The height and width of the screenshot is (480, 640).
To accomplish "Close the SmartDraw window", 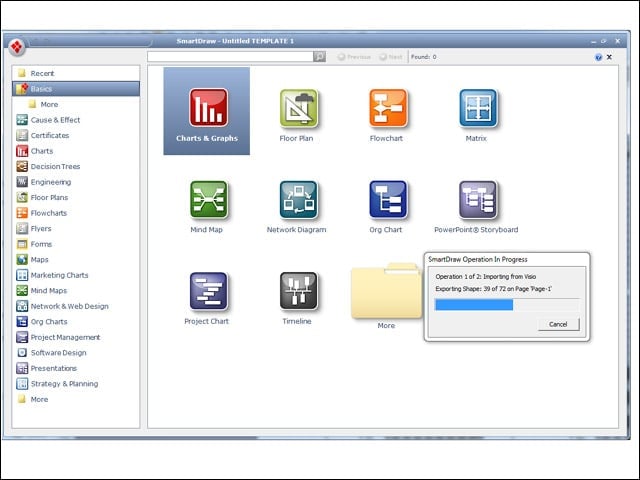I will pyautogui.click(x=618, y=41).
